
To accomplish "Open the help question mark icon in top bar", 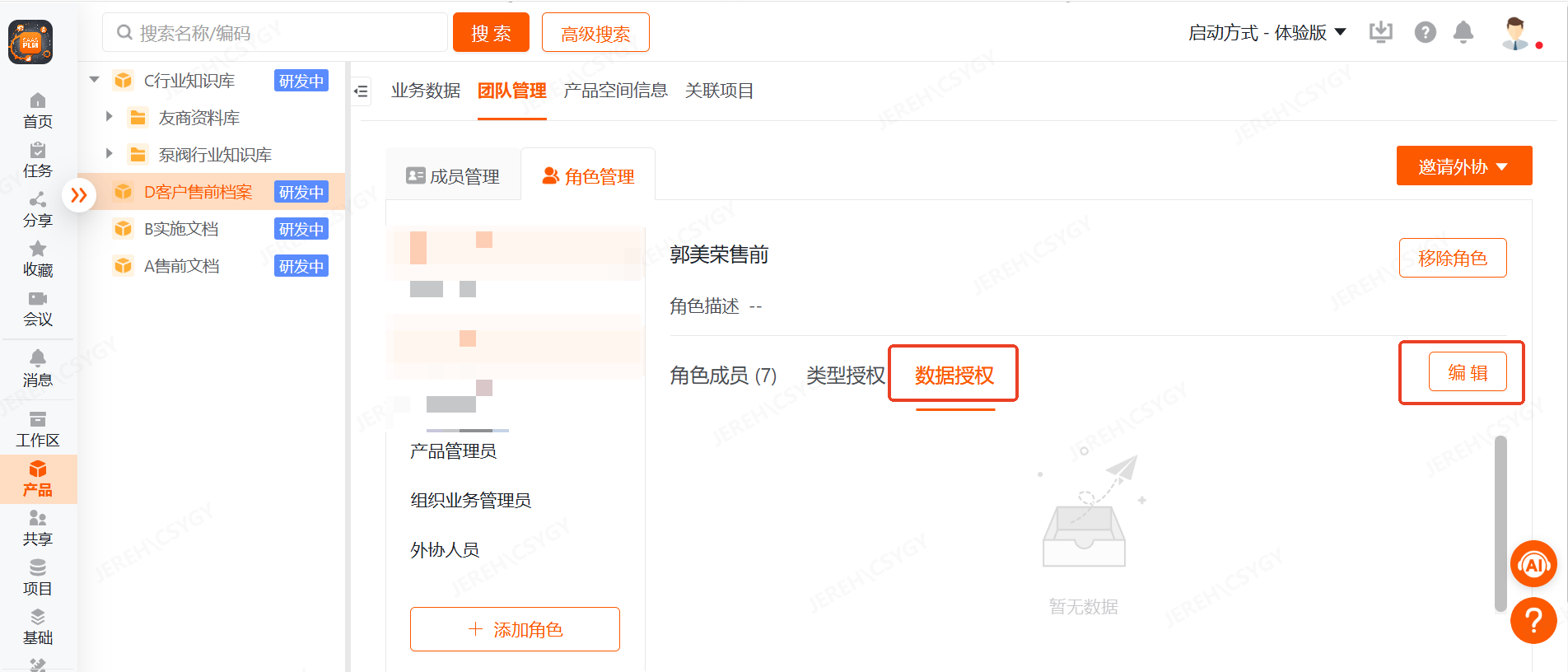I will (x=1426, y=32).
